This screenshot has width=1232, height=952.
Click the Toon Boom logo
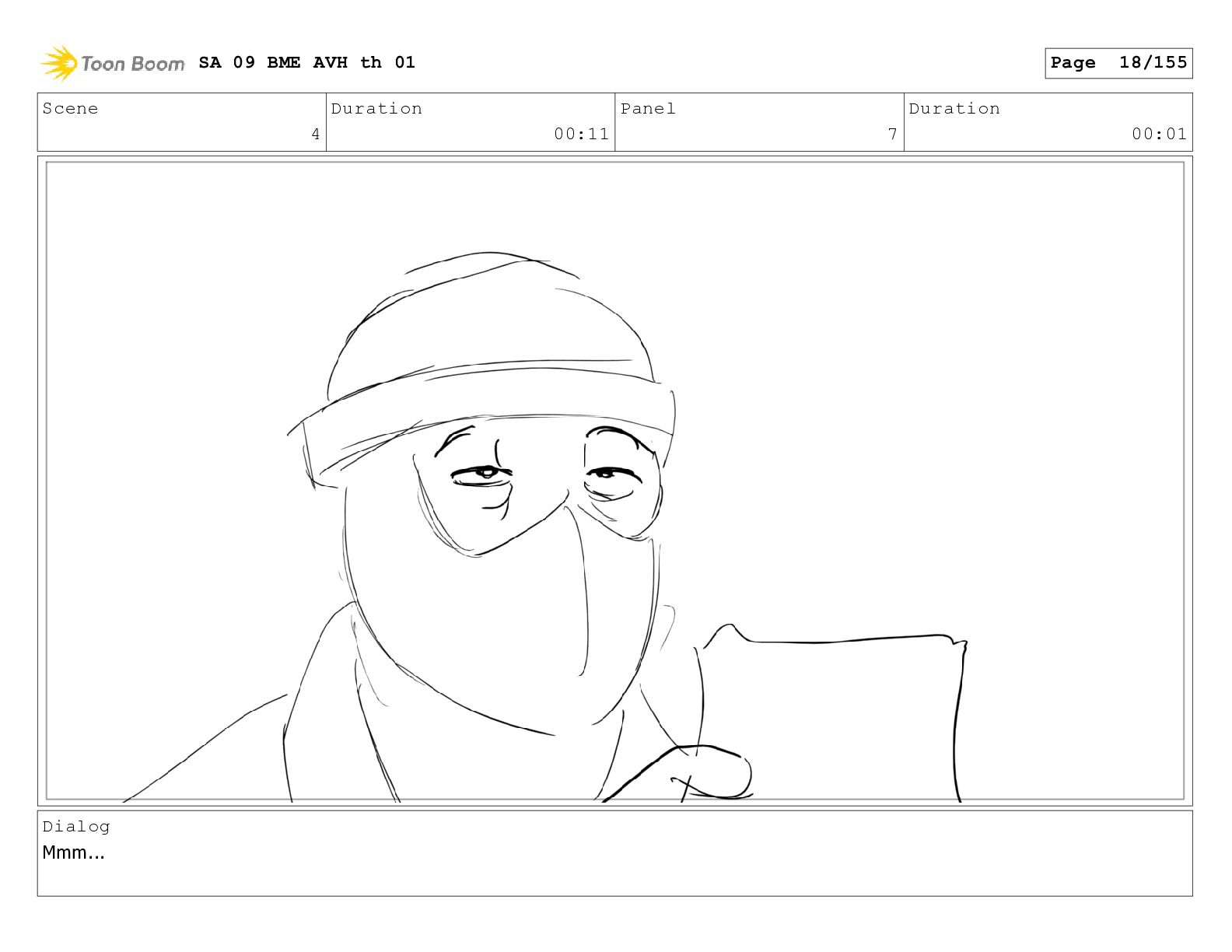click(113, 63)
